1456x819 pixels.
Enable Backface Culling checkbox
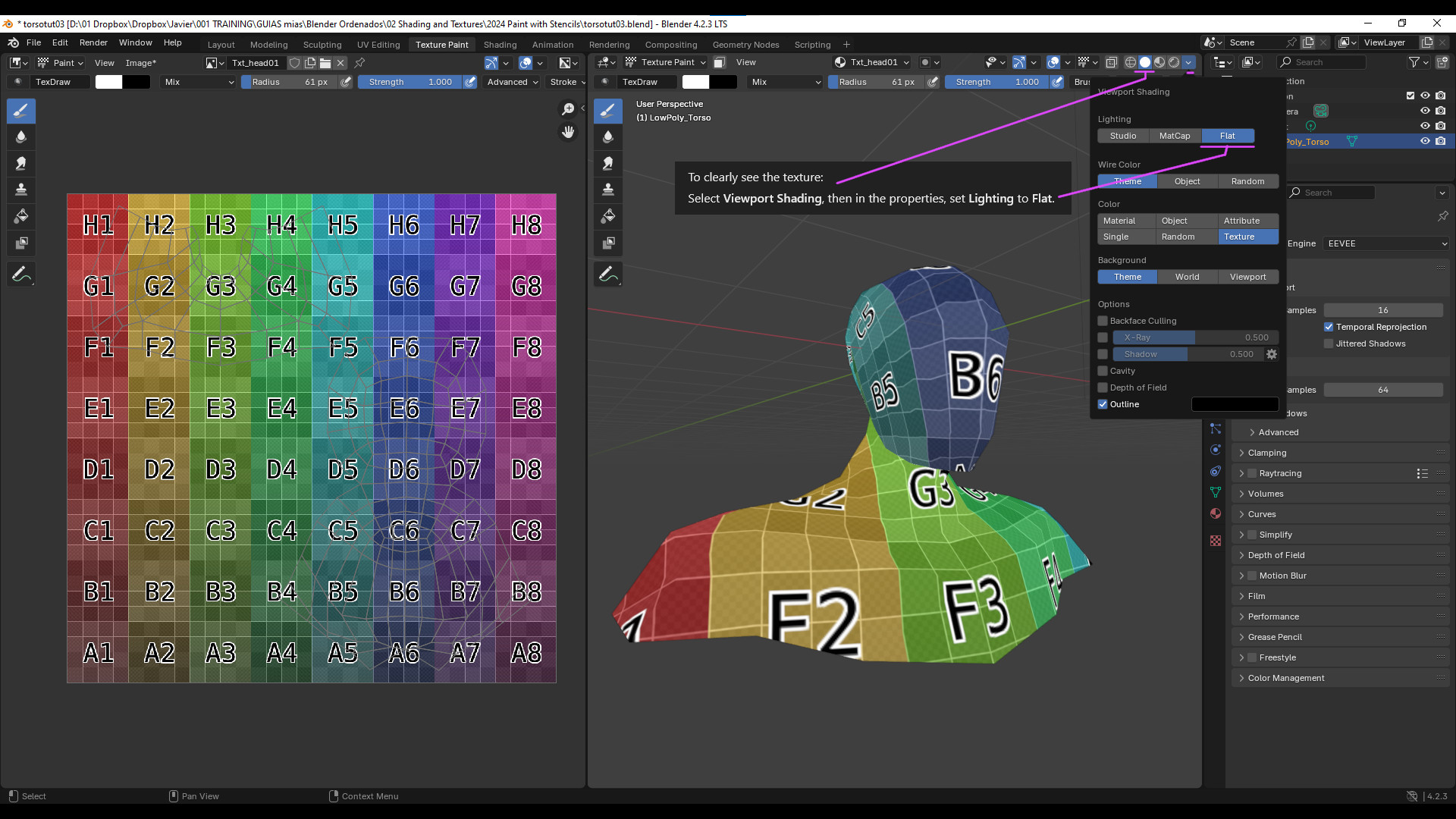coord(1103,321)
